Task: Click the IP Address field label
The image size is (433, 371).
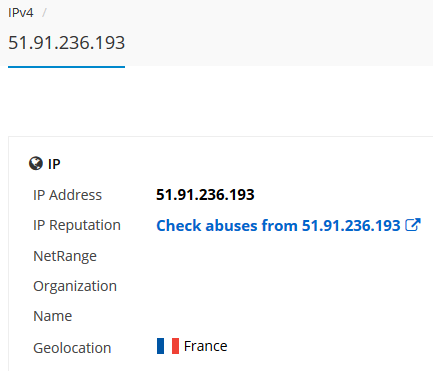Action: tap(67, 195)
